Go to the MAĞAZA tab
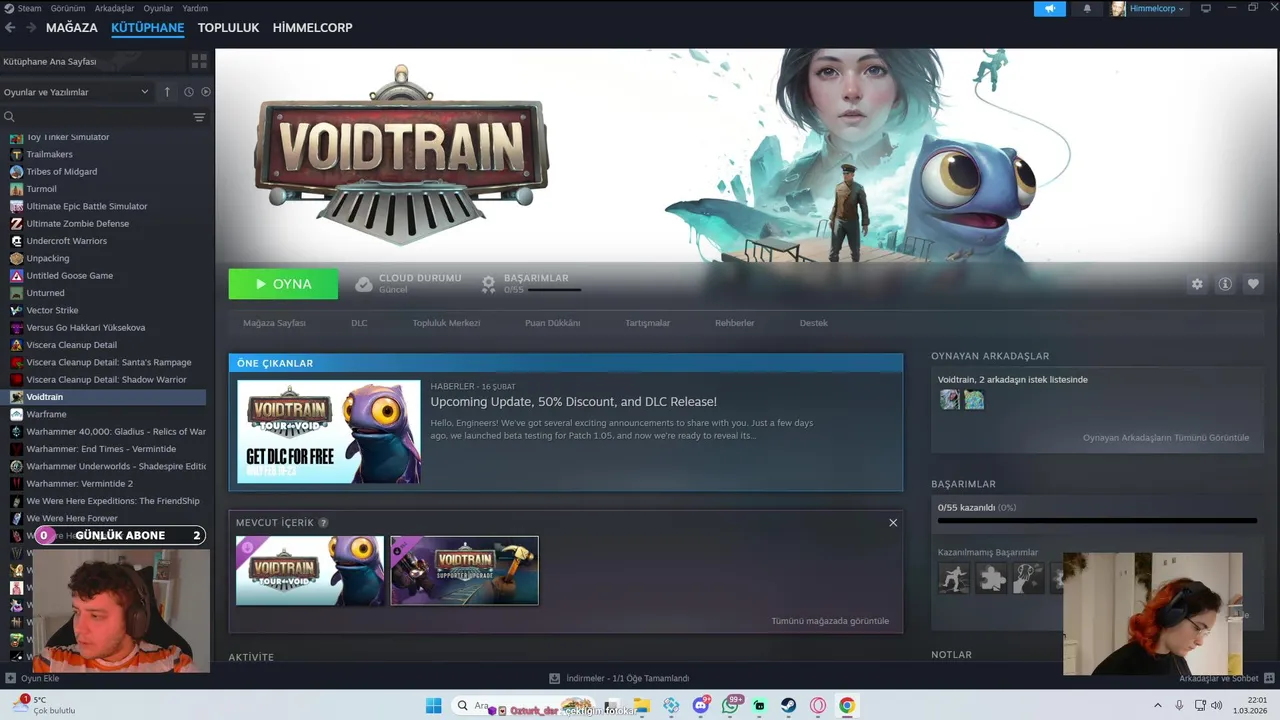 pyautogui.click(x=72, y=28)
